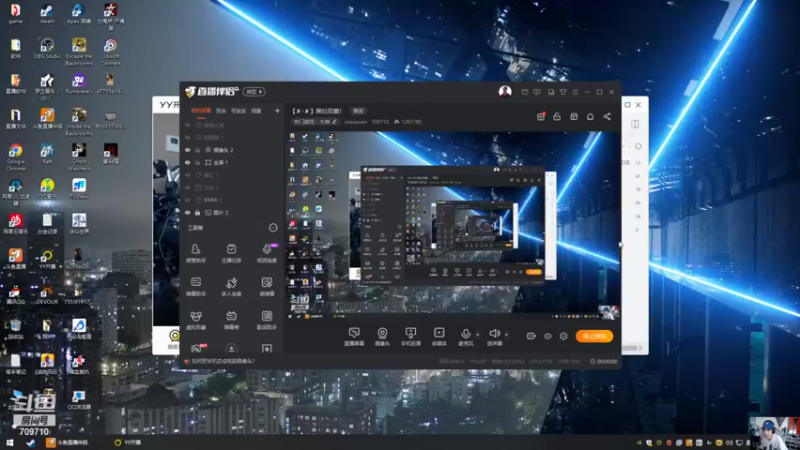
Task: Add a camera source (摄像头)
Action: tap(382, 337)
